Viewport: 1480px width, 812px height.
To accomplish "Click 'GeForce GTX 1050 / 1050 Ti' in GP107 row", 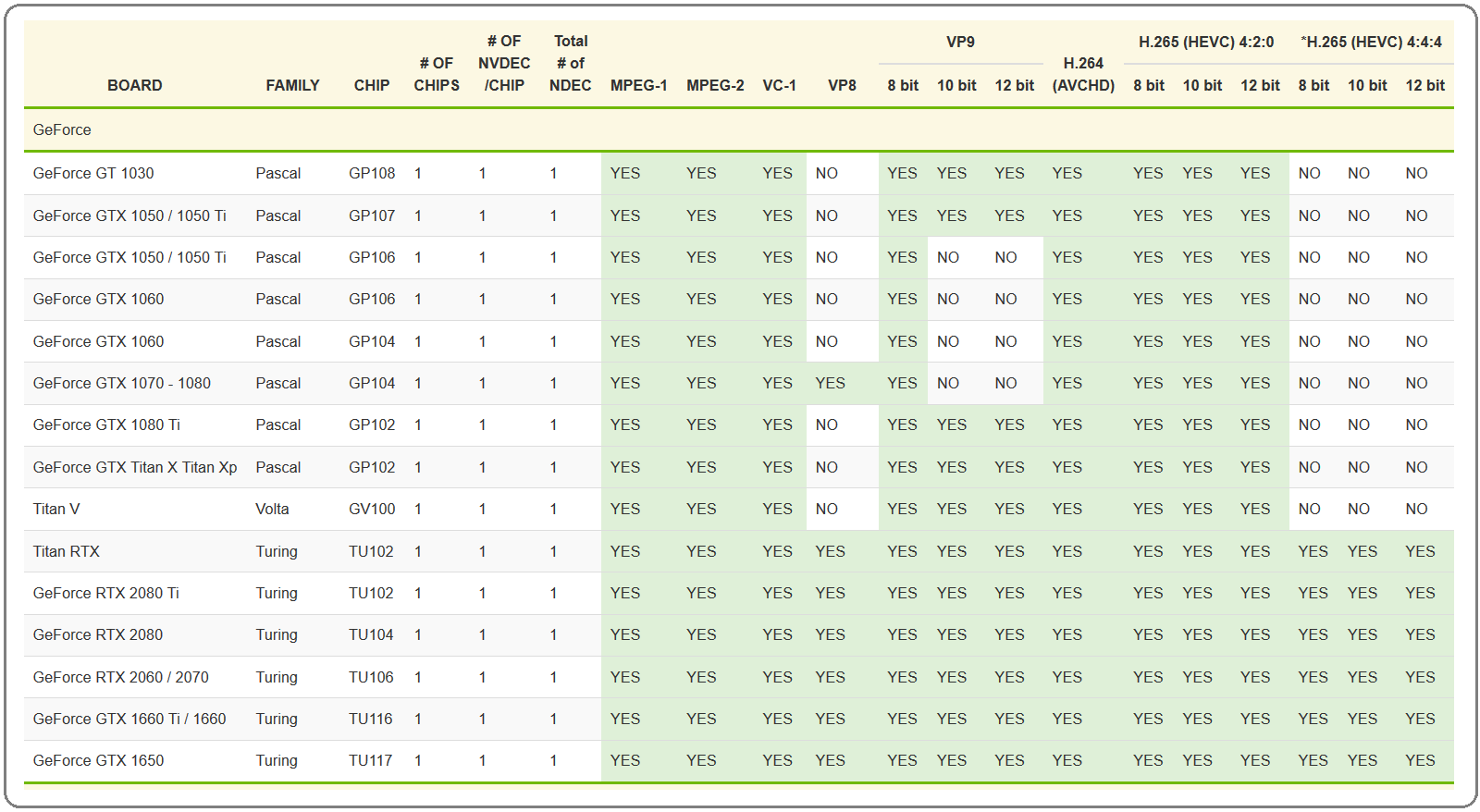I will tap(129, 215).
